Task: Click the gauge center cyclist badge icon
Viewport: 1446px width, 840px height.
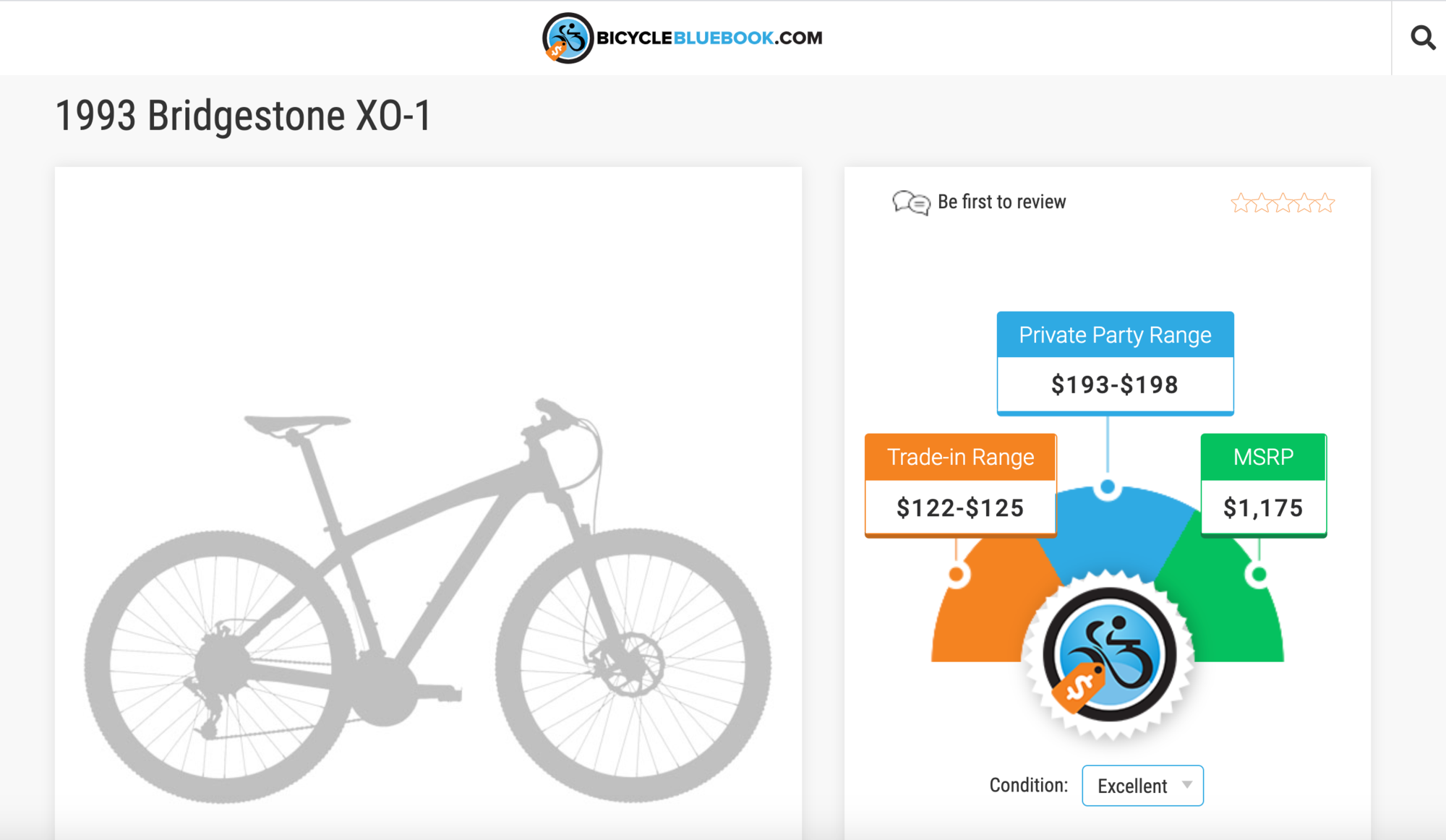Action: click(1109, 654)
